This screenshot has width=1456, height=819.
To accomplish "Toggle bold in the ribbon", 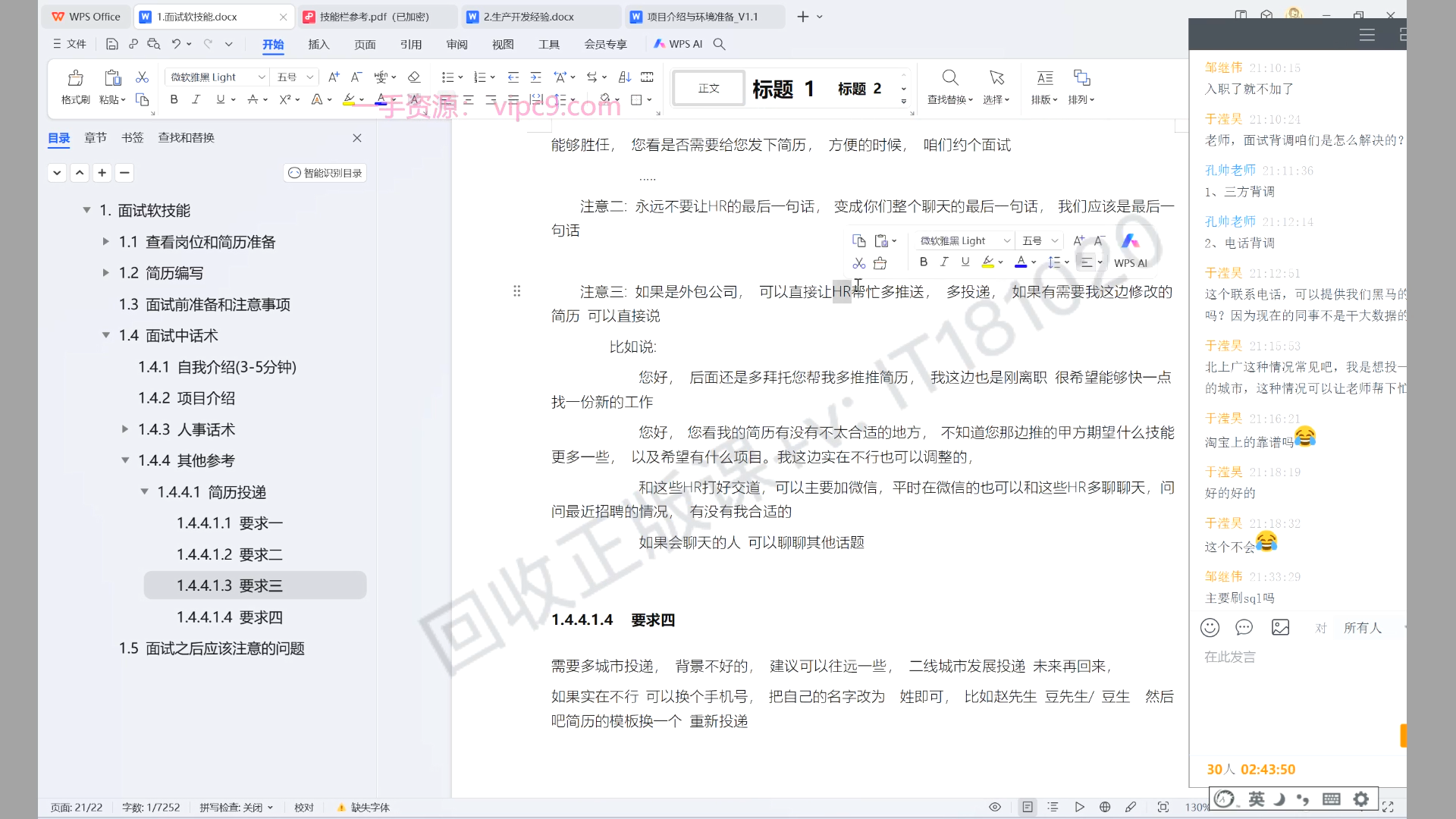I will coord(174,99).
